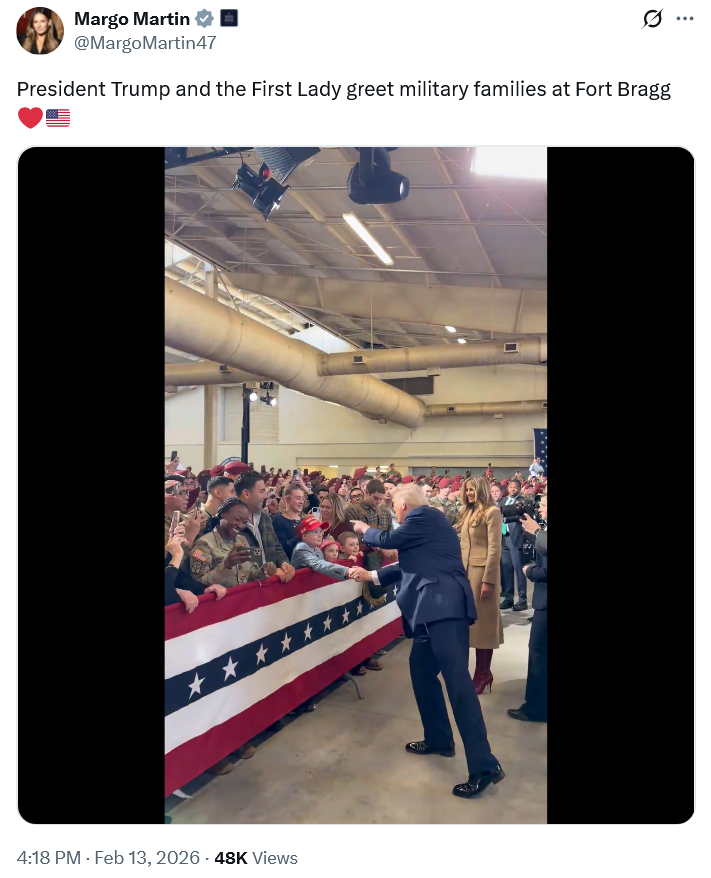
Task: Open the three-dots more options menu
Action: [685, 18]
